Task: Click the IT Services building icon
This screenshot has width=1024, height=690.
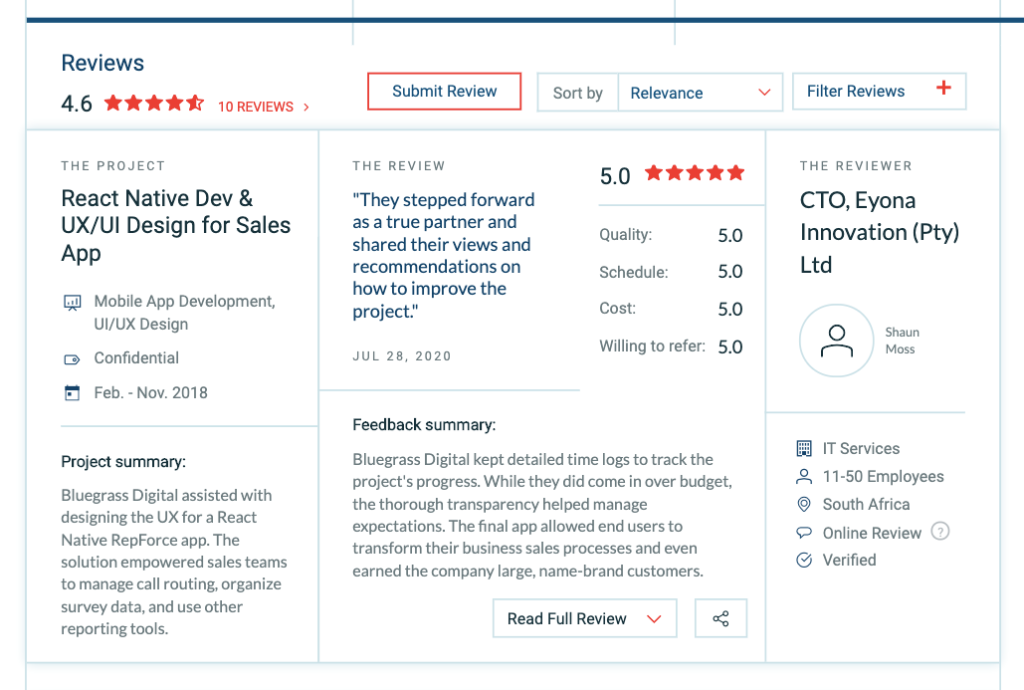Action: pyautogui.click(x=804, y=448)
